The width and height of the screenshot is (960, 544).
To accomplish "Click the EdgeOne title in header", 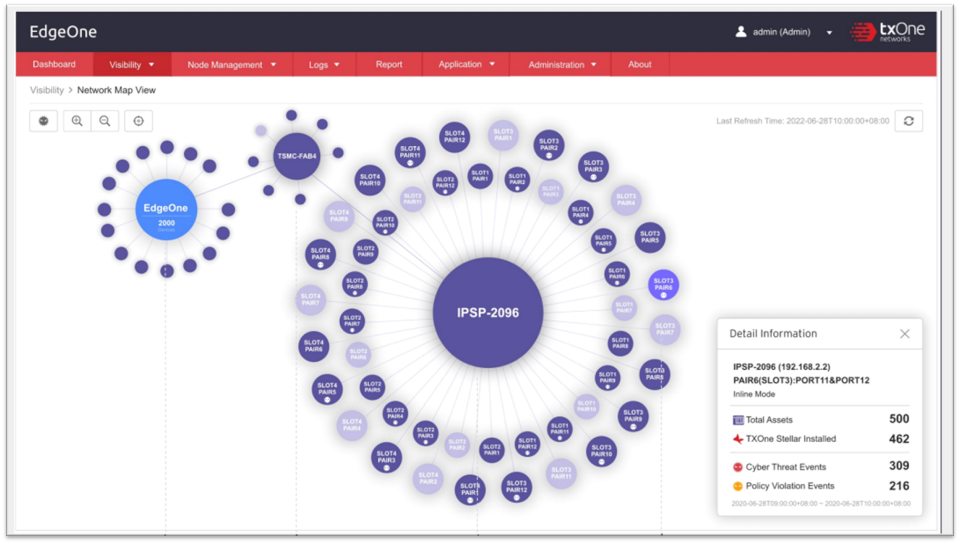I will coord(63,32).
